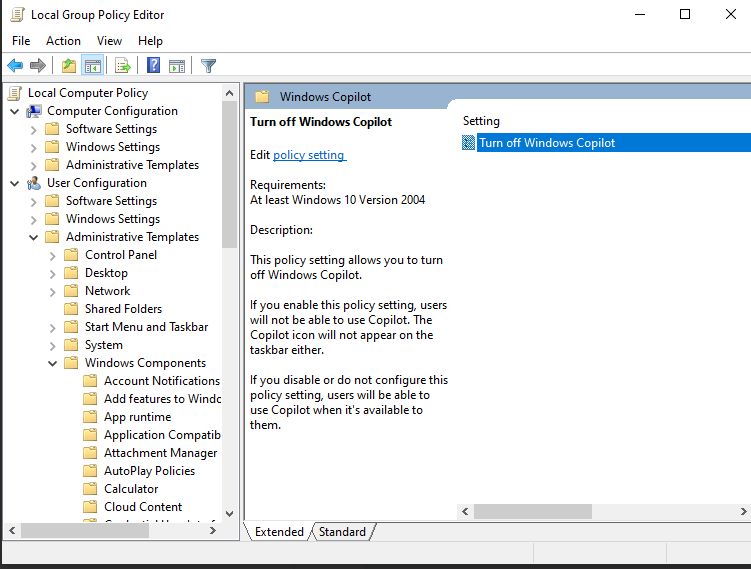This screenshot has width=751, height=569.
Task: Open the Help menu
Action: [x=150, y=41]
